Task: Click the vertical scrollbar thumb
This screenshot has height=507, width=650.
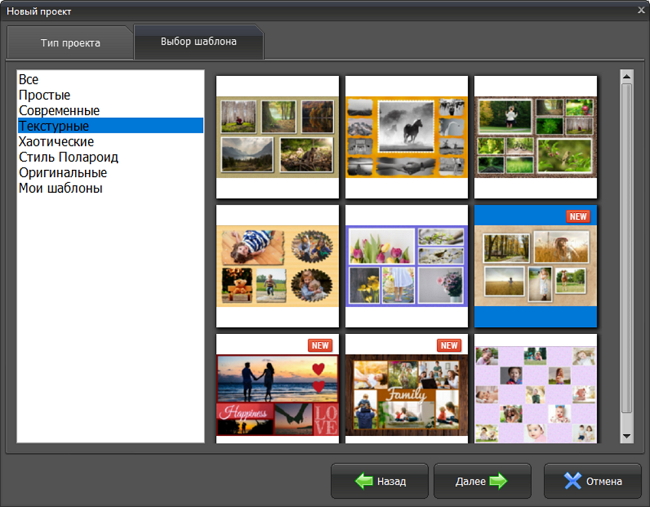Action: [x=626, y=248]
